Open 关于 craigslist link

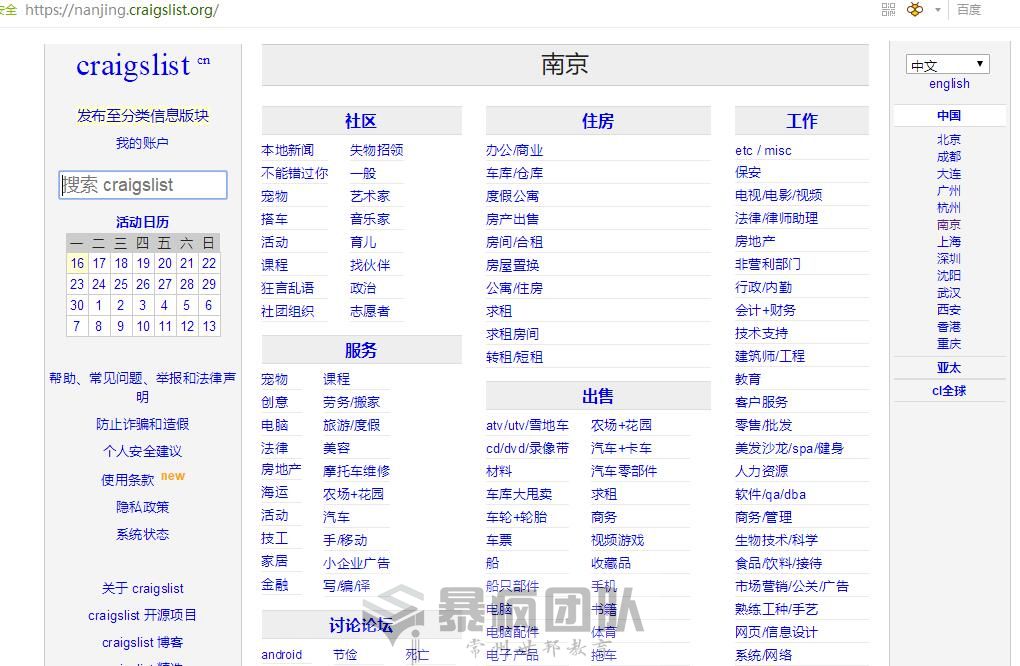pos(142,589)
